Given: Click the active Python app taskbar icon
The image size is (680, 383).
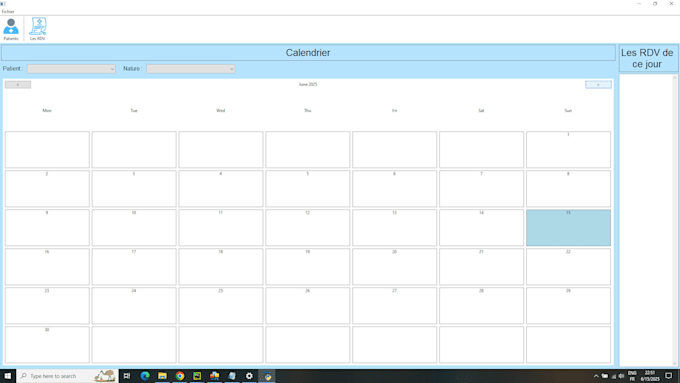Looking at the screenshot, I should tap(267, 376).
